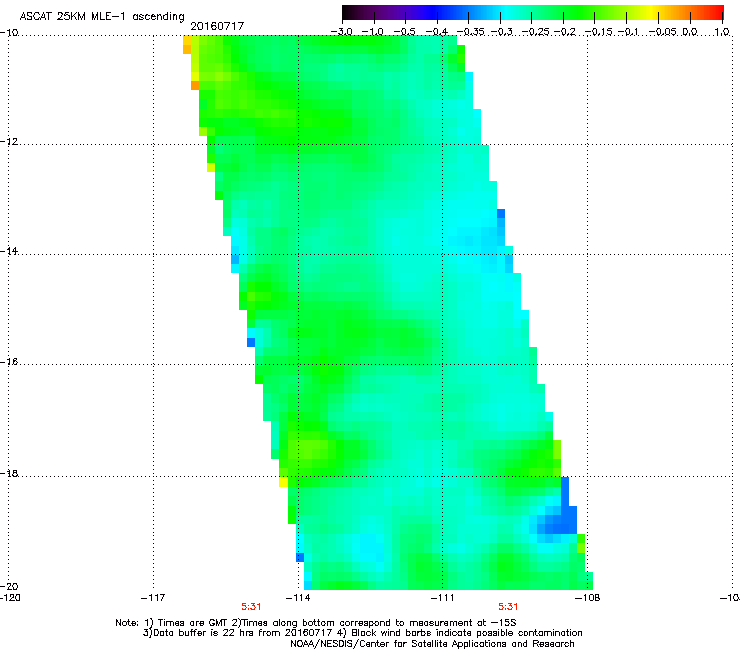Click the color scale label 0.0

pos(690,32)
